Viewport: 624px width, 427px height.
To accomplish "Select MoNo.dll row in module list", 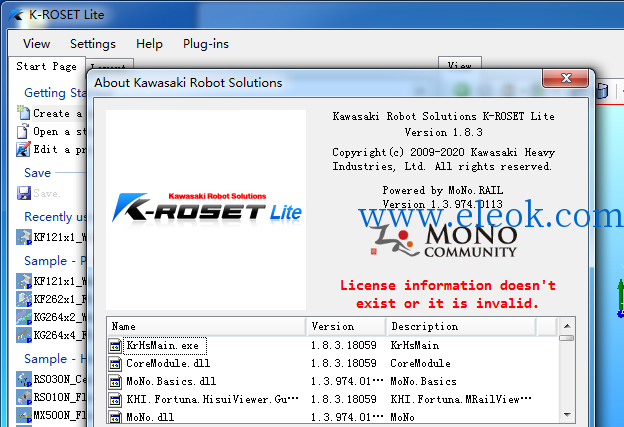I will point(332,417).
